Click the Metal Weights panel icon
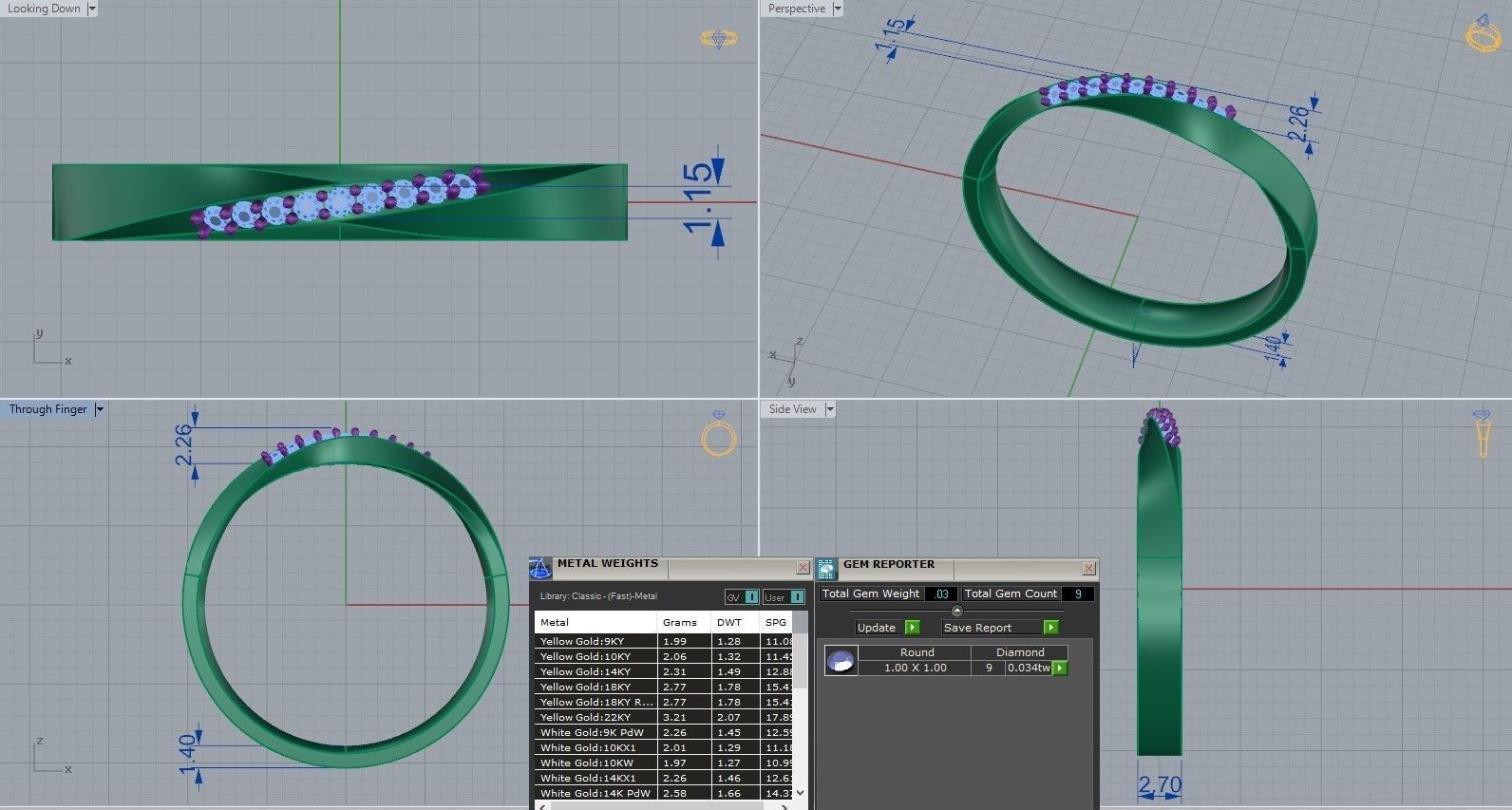The image size is (1512, 810). point(539,568)
